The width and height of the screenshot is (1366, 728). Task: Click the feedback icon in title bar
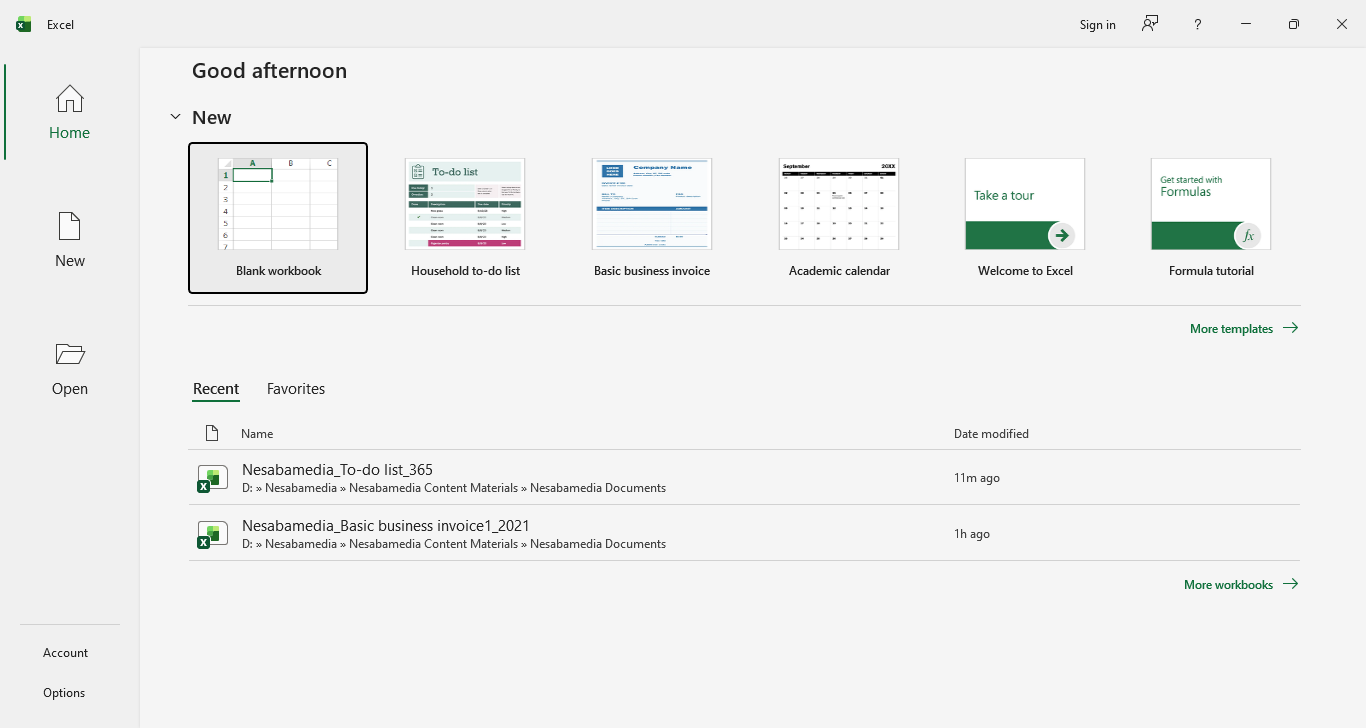coord(1150,24)
